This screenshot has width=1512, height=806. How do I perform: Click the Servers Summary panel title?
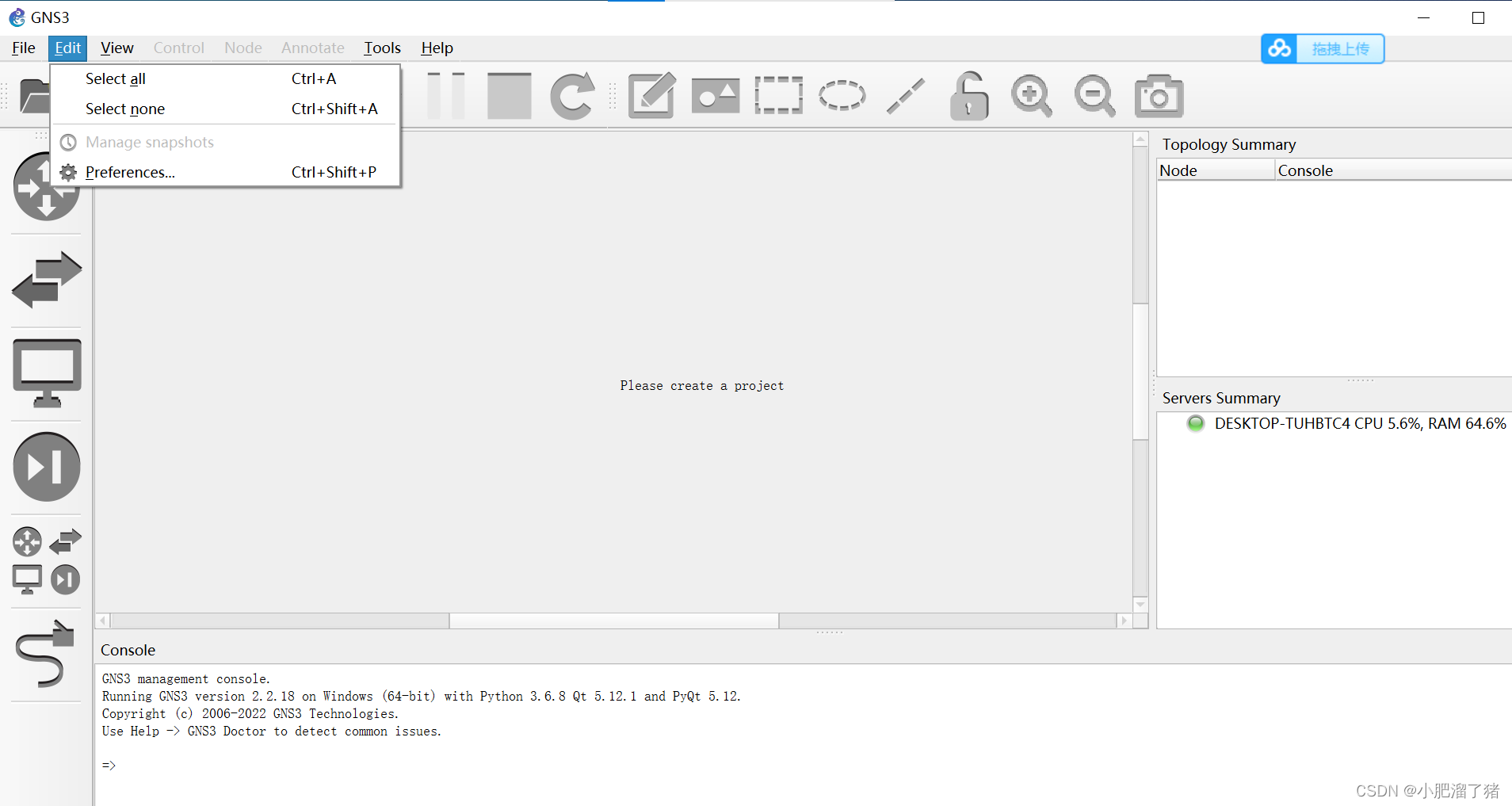1220,398
